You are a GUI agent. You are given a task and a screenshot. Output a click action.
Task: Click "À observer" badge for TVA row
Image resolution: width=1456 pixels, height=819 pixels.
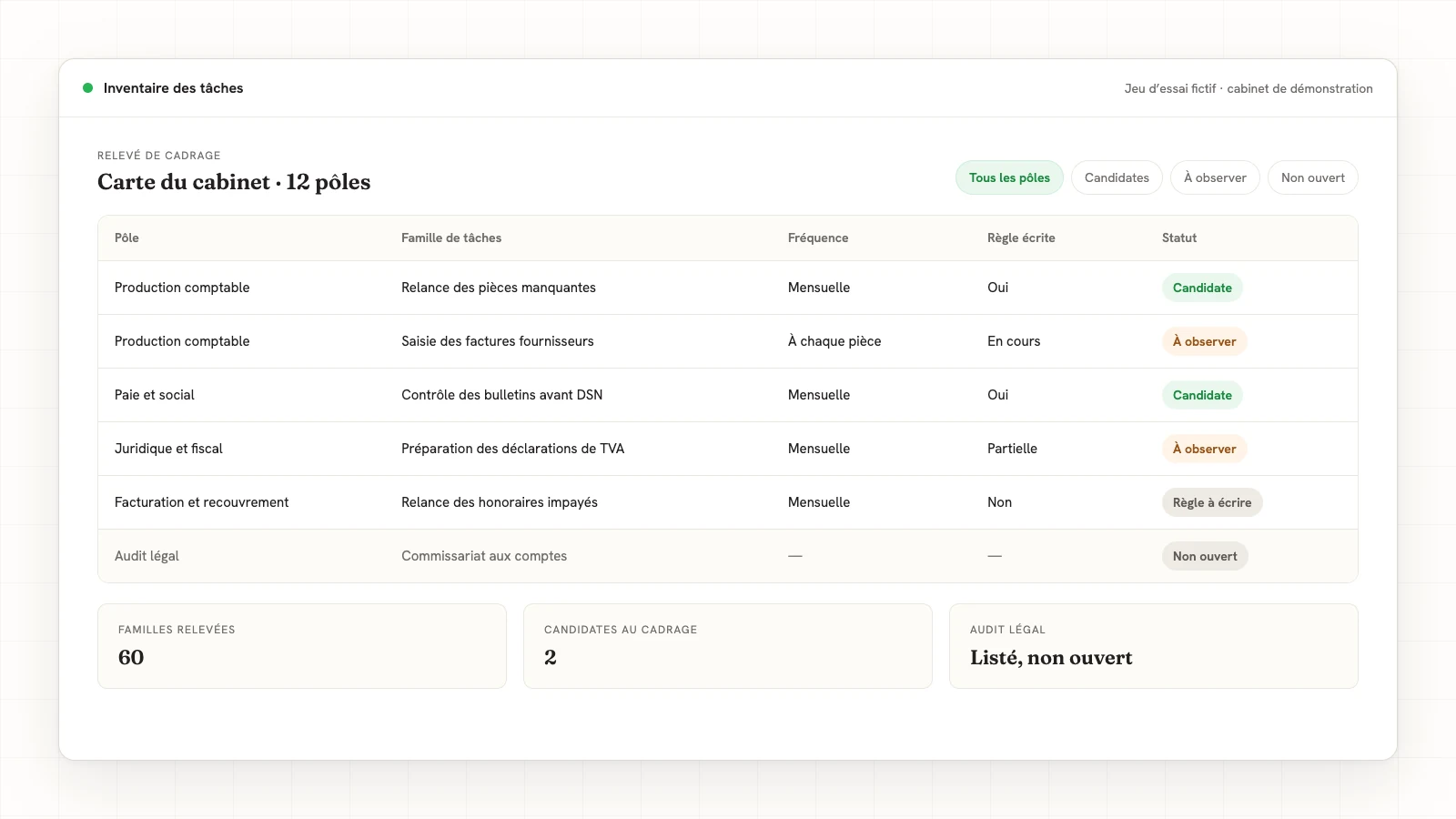tap(1204, 449)
